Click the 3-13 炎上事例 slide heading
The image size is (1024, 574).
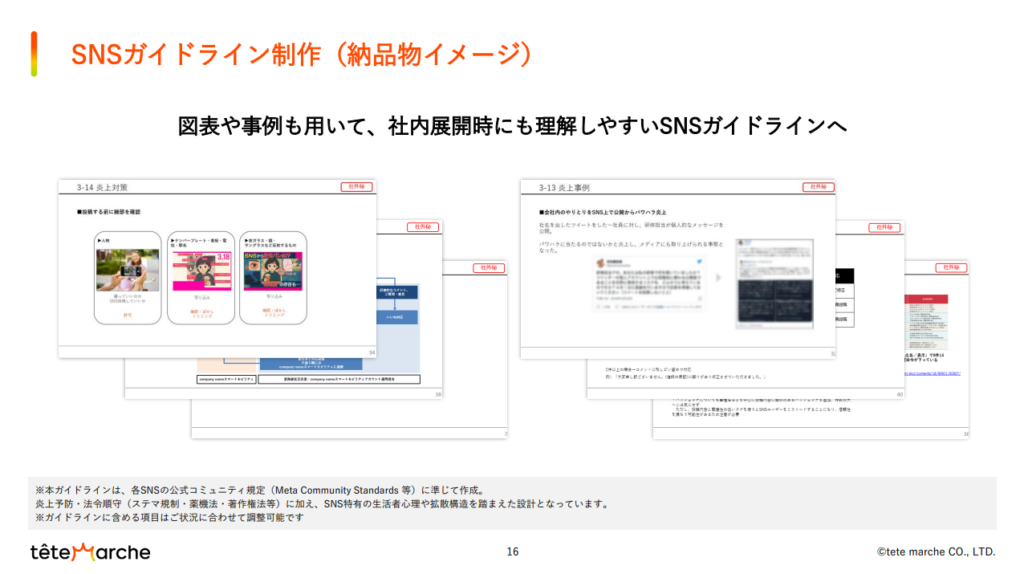564,187
